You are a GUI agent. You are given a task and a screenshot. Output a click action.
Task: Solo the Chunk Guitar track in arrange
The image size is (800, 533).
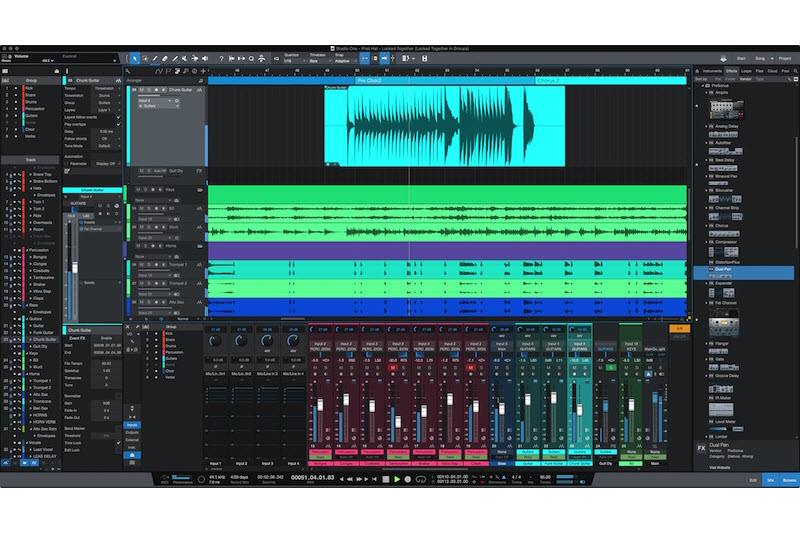(149, 90)
